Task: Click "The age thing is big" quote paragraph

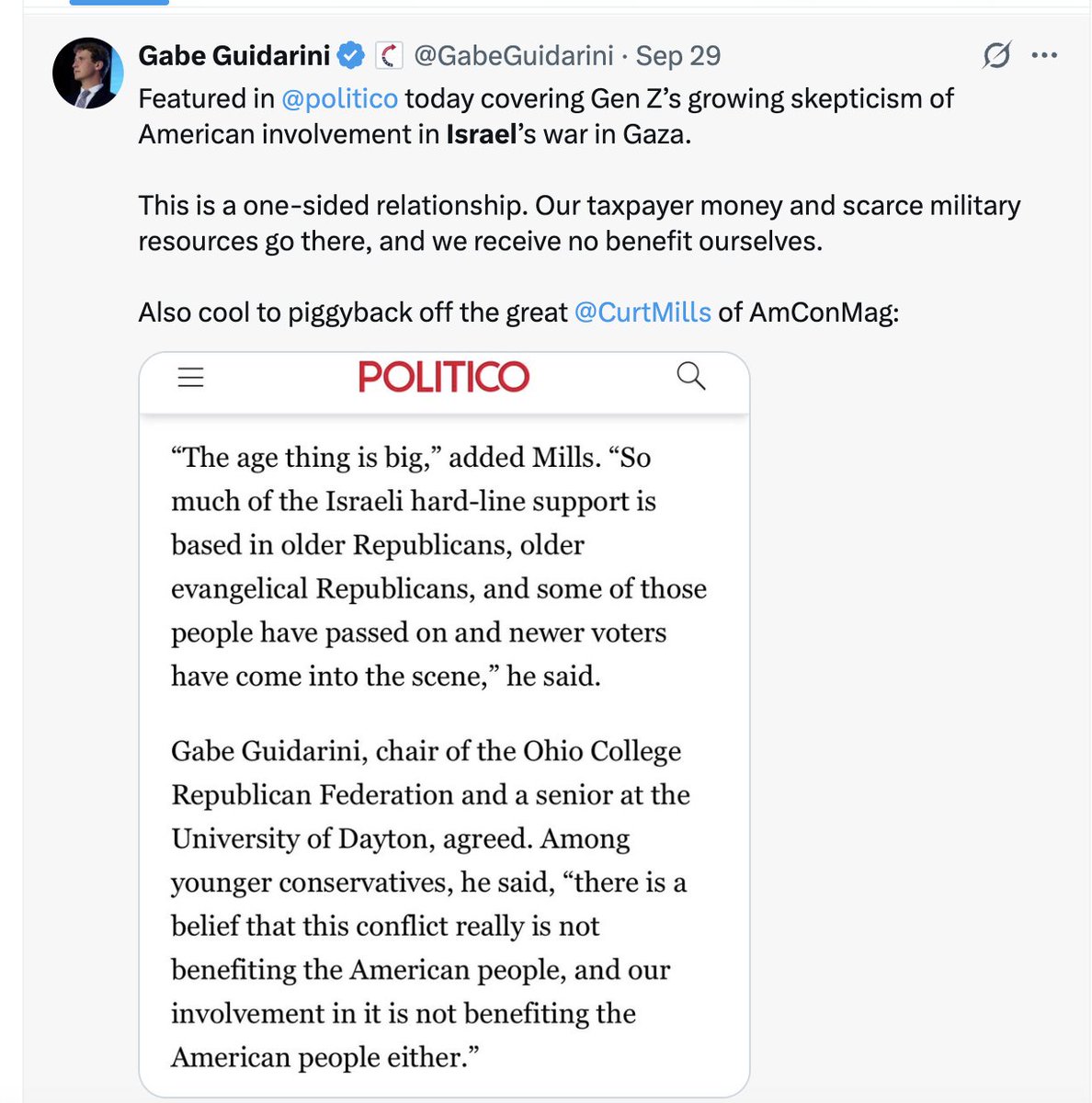Action: (x=438, y=566)
